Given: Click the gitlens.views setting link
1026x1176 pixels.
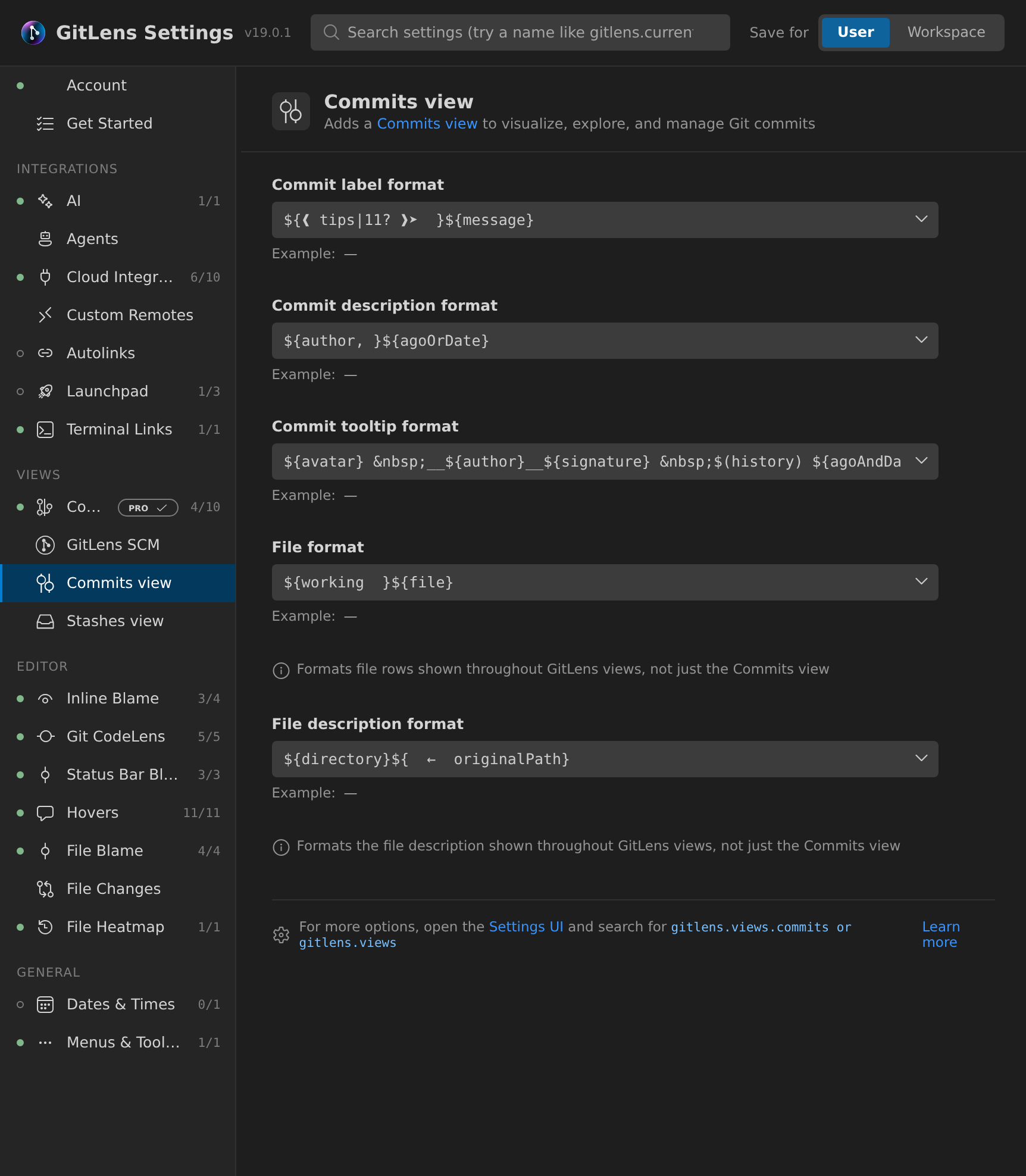Looking at the screenshot, I should [x=348, y=943].
